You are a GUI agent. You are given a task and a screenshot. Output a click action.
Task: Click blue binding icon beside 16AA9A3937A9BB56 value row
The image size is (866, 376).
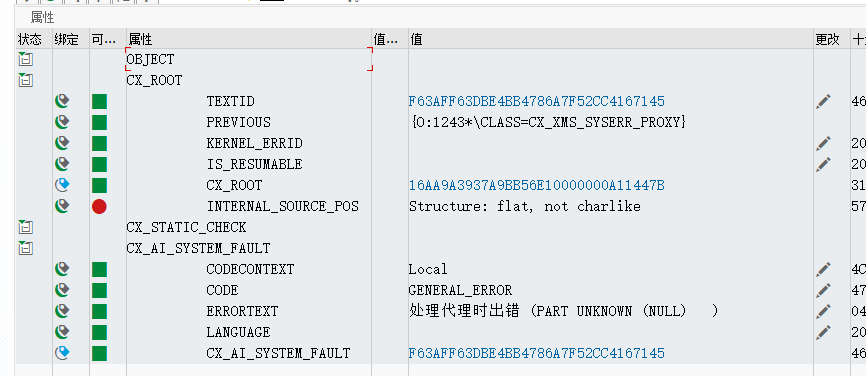(62, 185)
